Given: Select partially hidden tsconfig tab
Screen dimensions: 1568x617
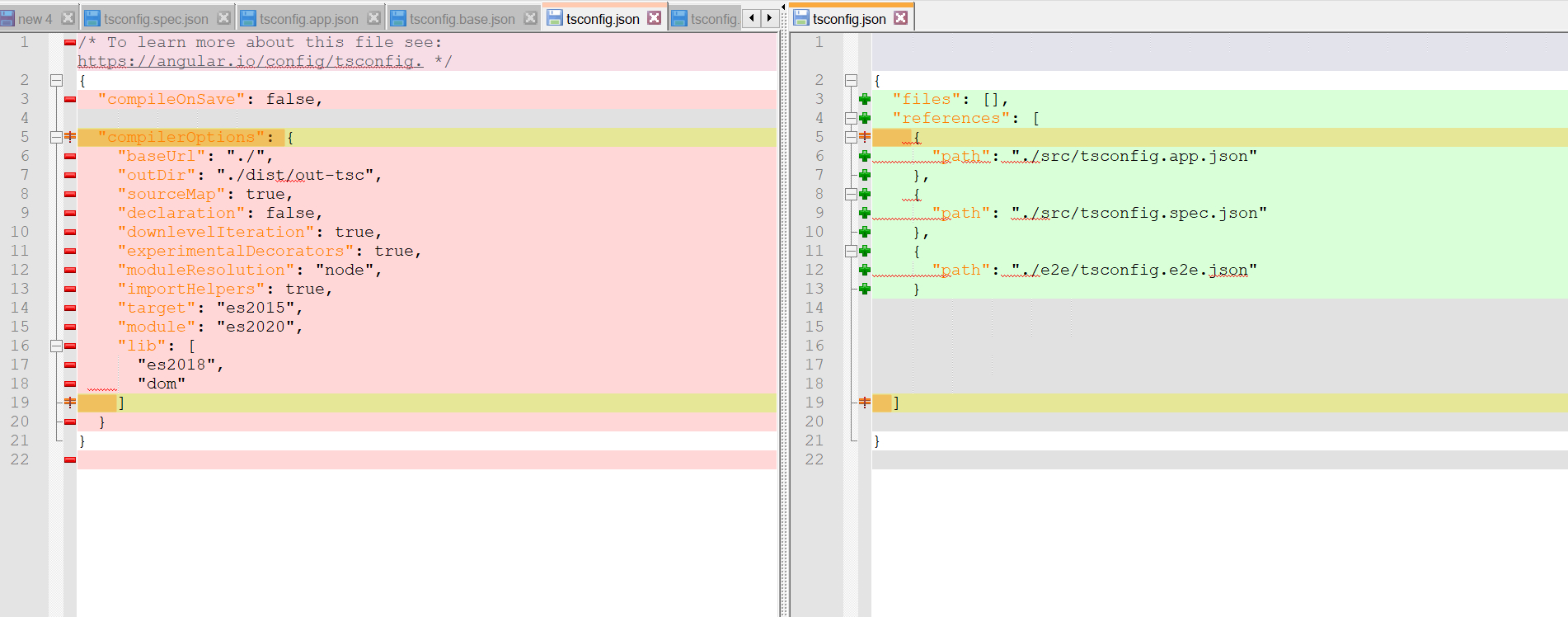Looking at the screenshot, I should click(705, 18).
